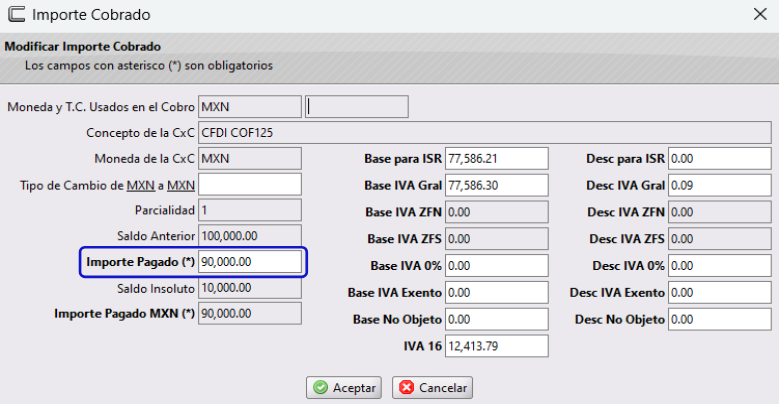Click the Desc IVA Gral field
Viewport: 779px width, 404px height.
tap(719, 185)
